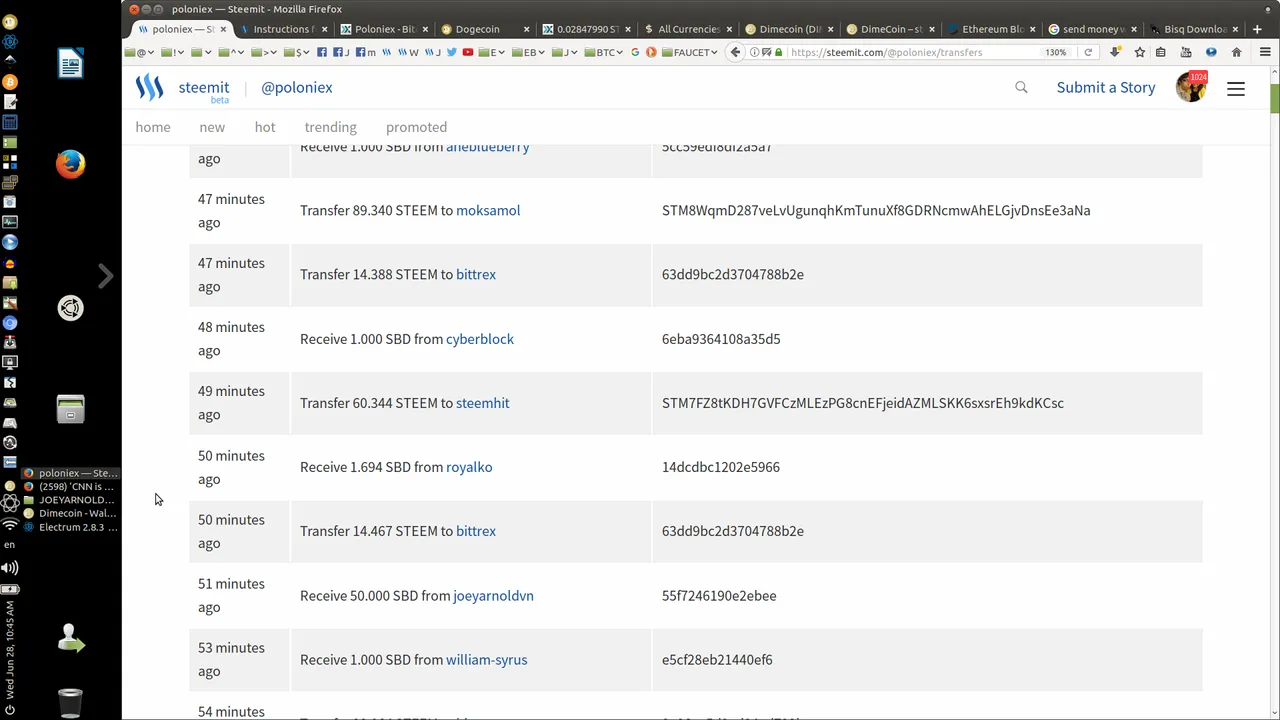Switch to the Ethereum Blo tab
The height and width of the screenshot is (720, 1280).
point(989,29)
